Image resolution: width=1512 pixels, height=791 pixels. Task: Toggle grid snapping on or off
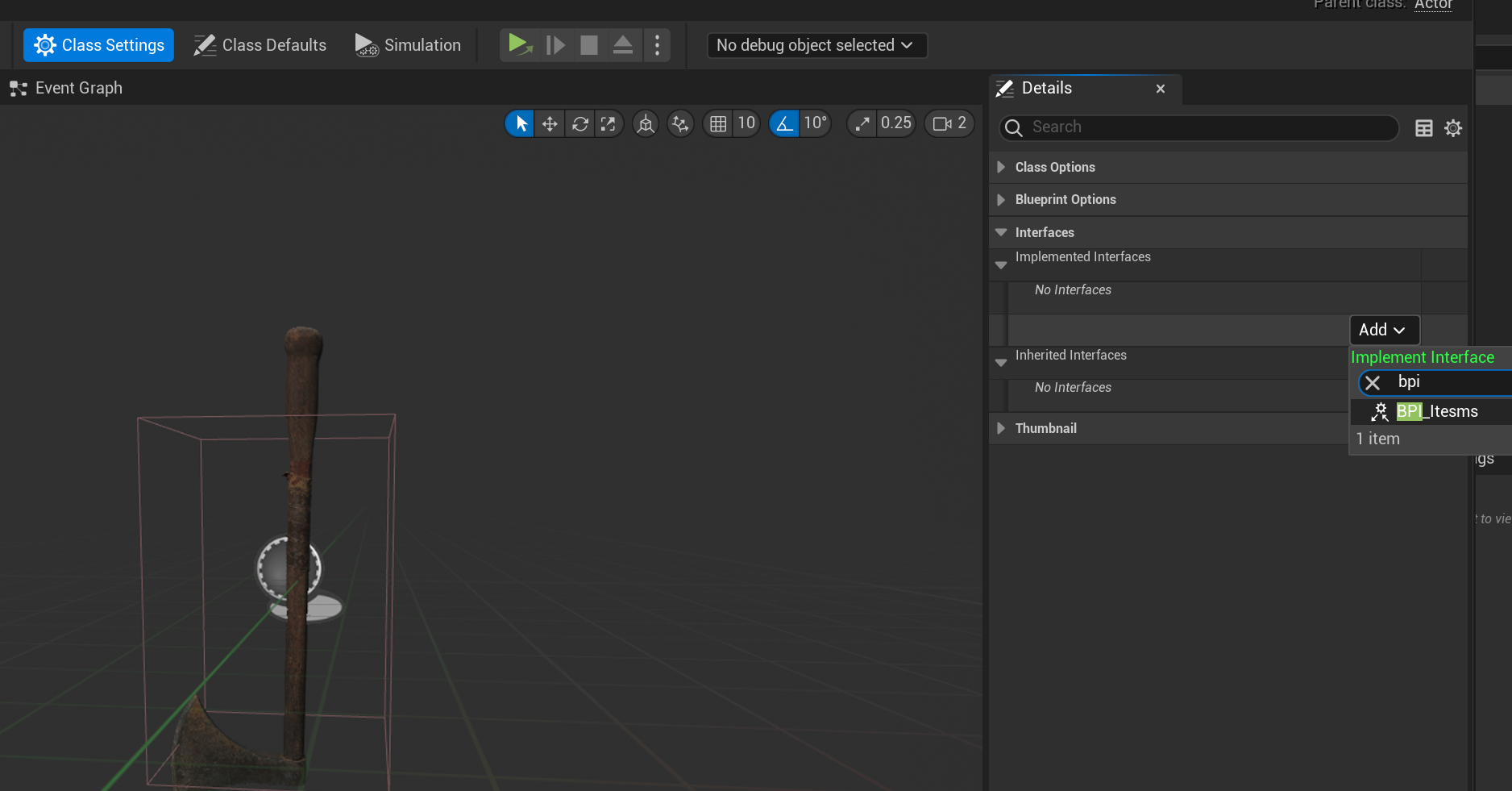(x=717, y=123)
